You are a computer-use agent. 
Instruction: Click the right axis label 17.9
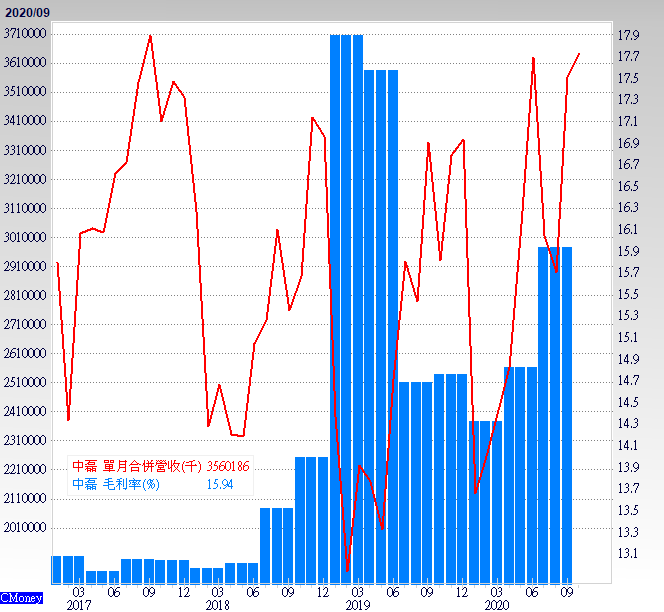click(628, 35)
